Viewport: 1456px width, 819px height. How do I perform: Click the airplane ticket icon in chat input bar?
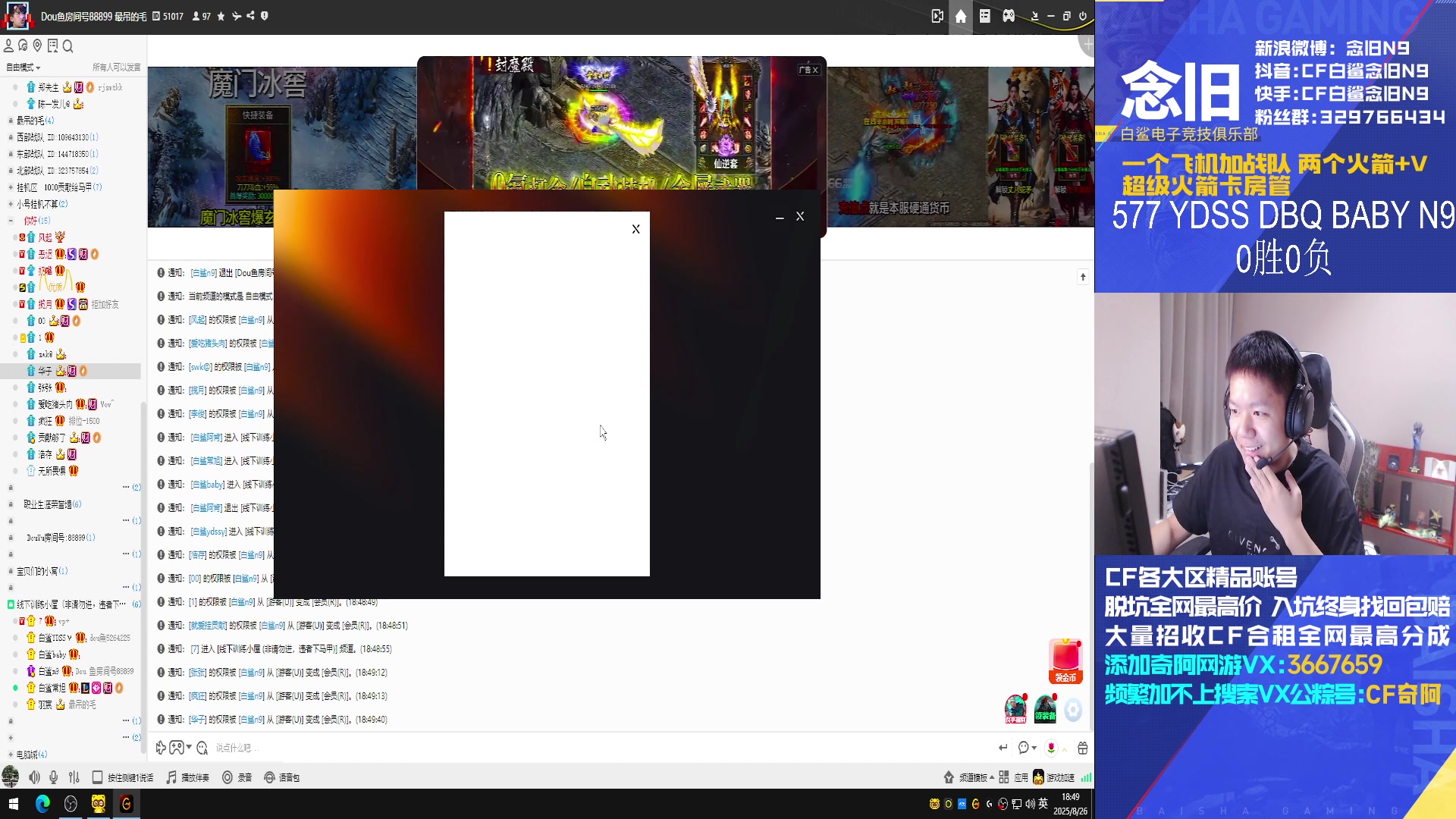(x=161, y=748)
